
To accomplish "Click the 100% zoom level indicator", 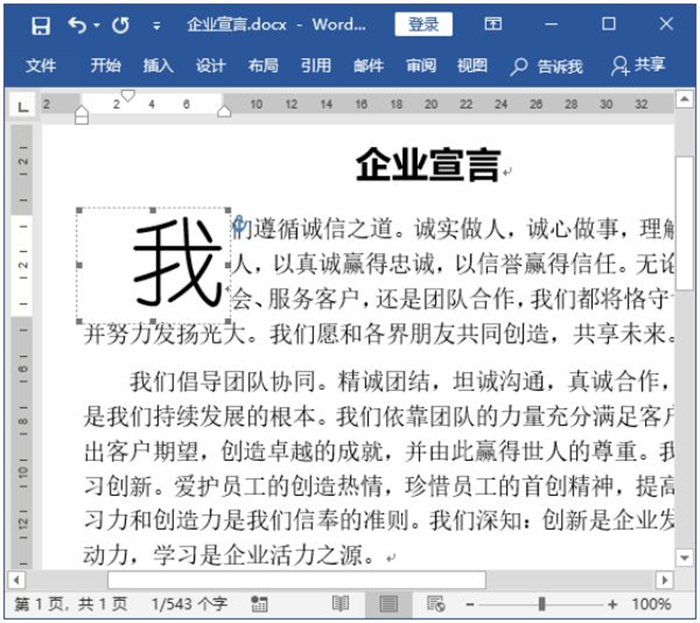I will (x=651, y=604).
